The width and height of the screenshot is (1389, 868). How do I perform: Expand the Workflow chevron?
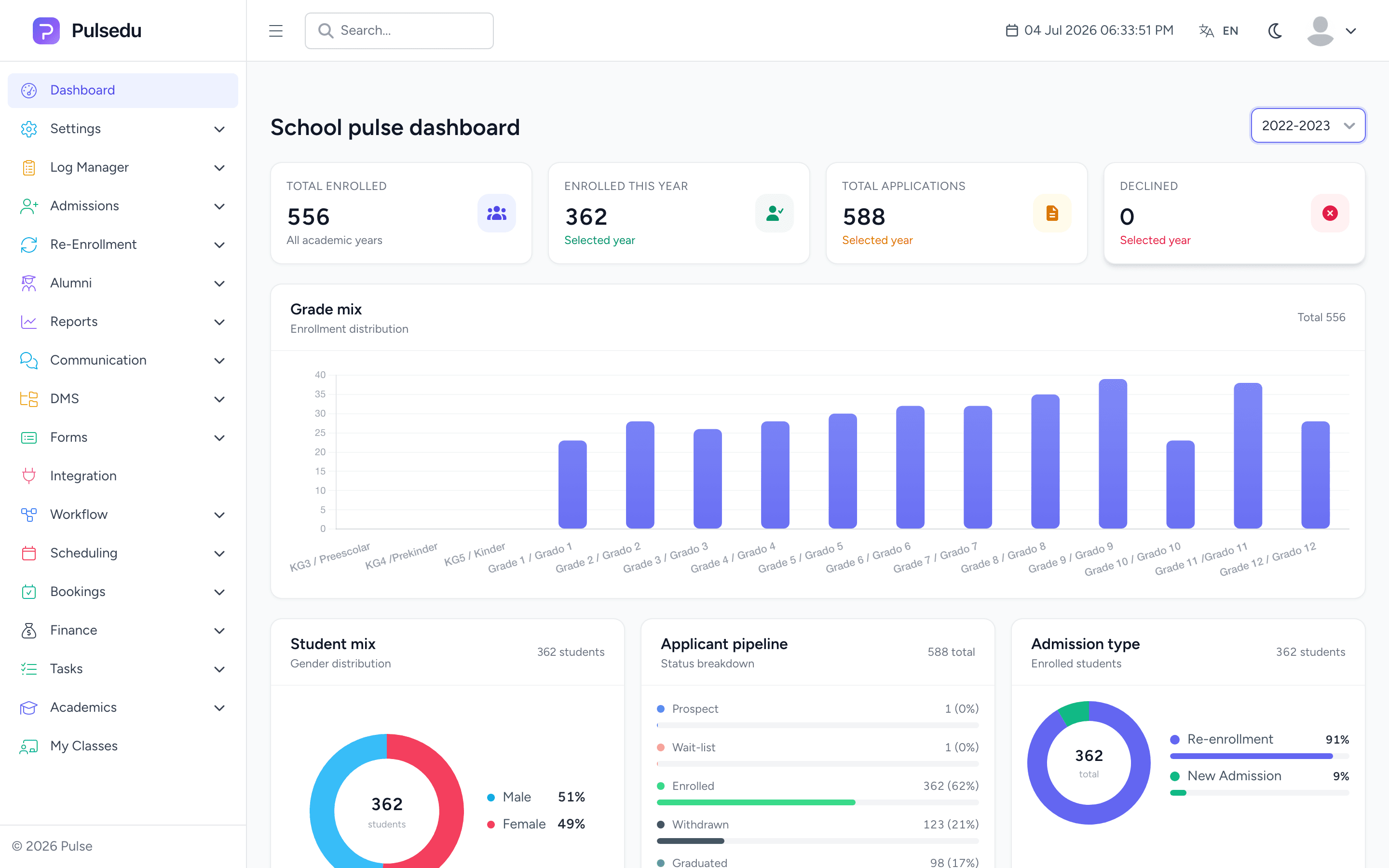[x=219, y=515]
